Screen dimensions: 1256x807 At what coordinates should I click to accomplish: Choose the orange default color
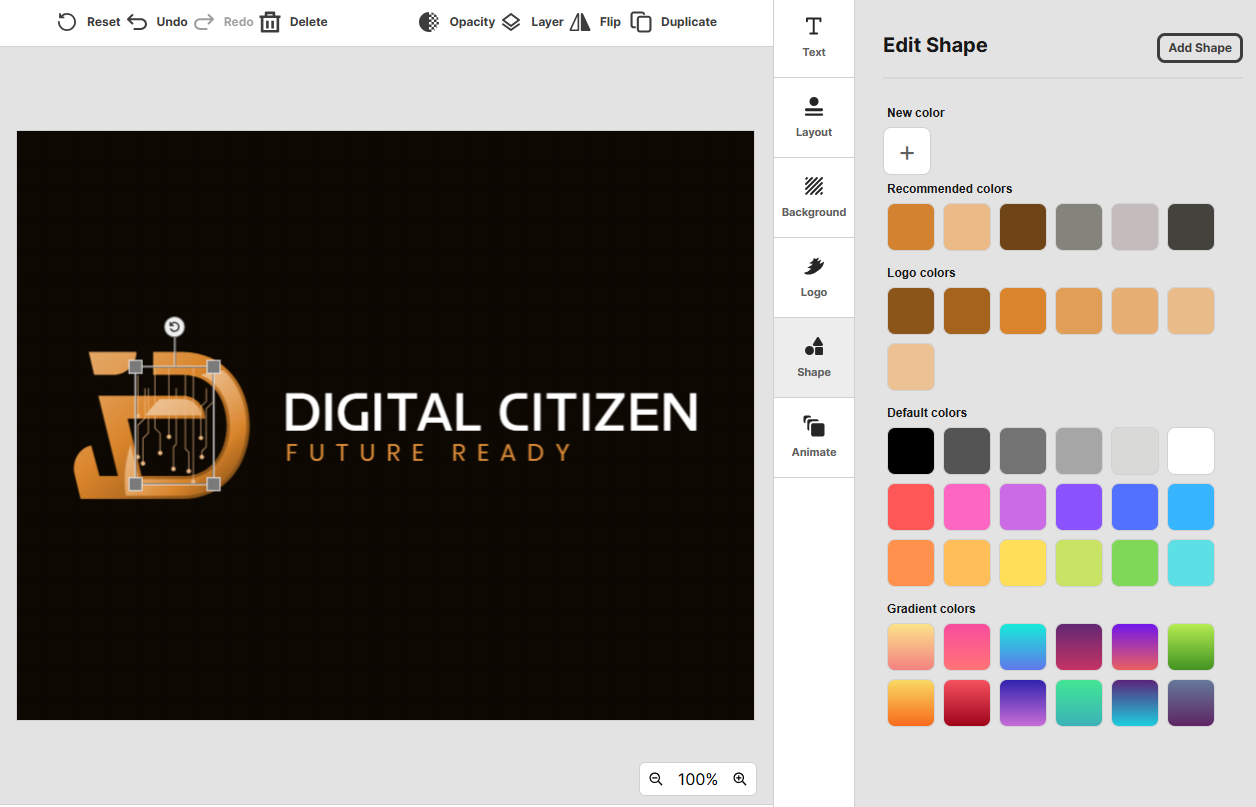pyautogui.click(x=911, y=563)
